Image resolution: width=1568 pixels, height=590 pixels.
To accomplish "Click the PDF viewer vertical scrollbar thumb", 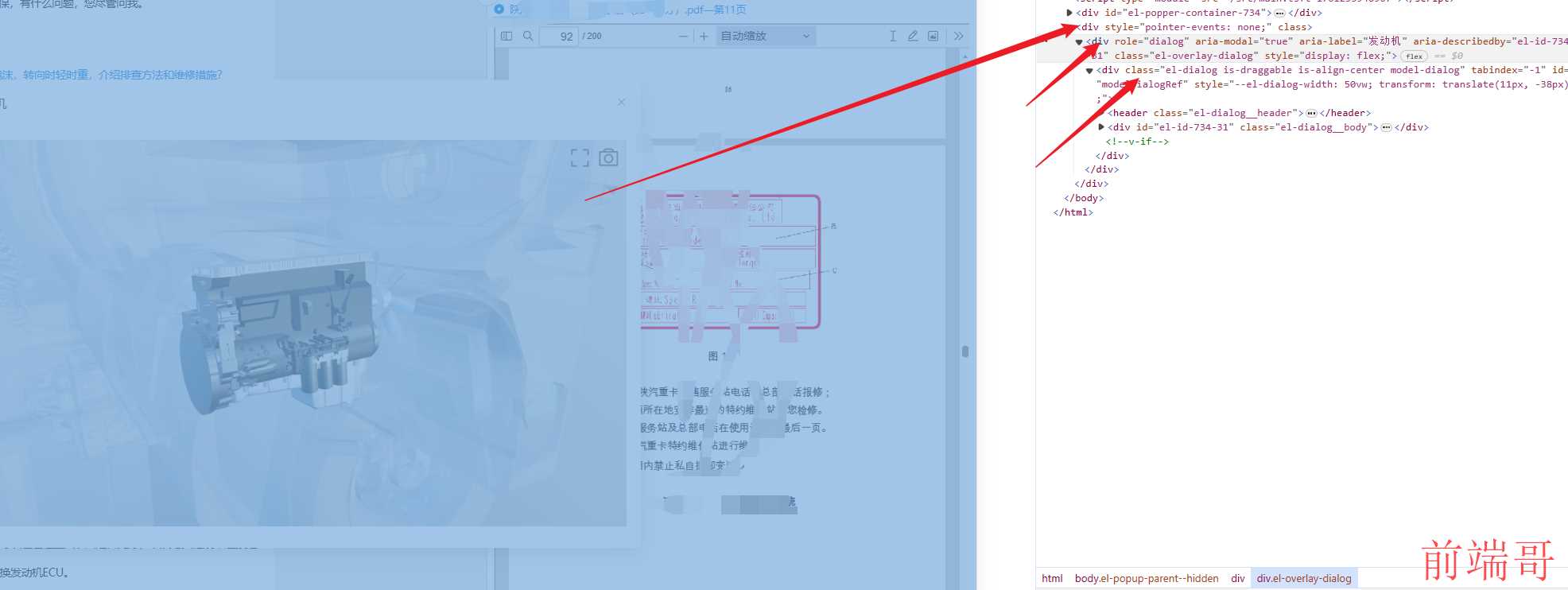I will [x=964, y=351].
